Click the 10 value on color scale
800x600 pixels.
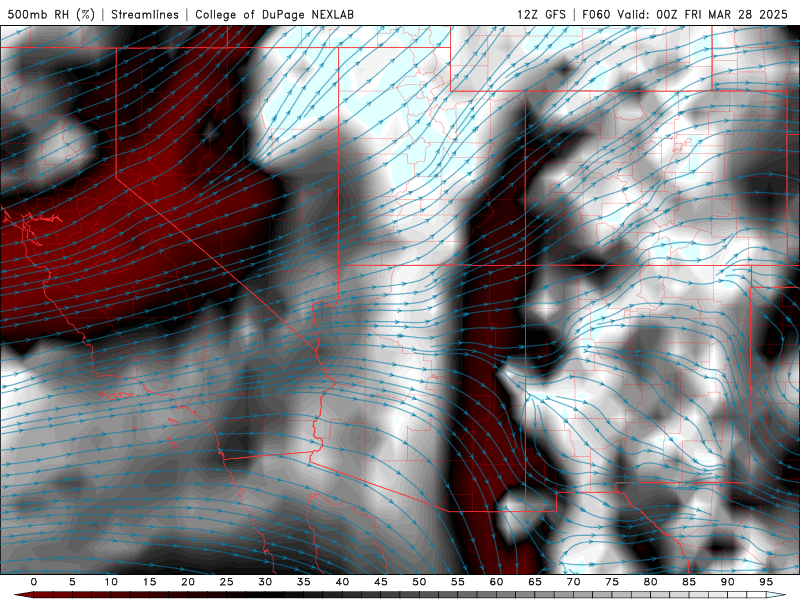point(111,582)
